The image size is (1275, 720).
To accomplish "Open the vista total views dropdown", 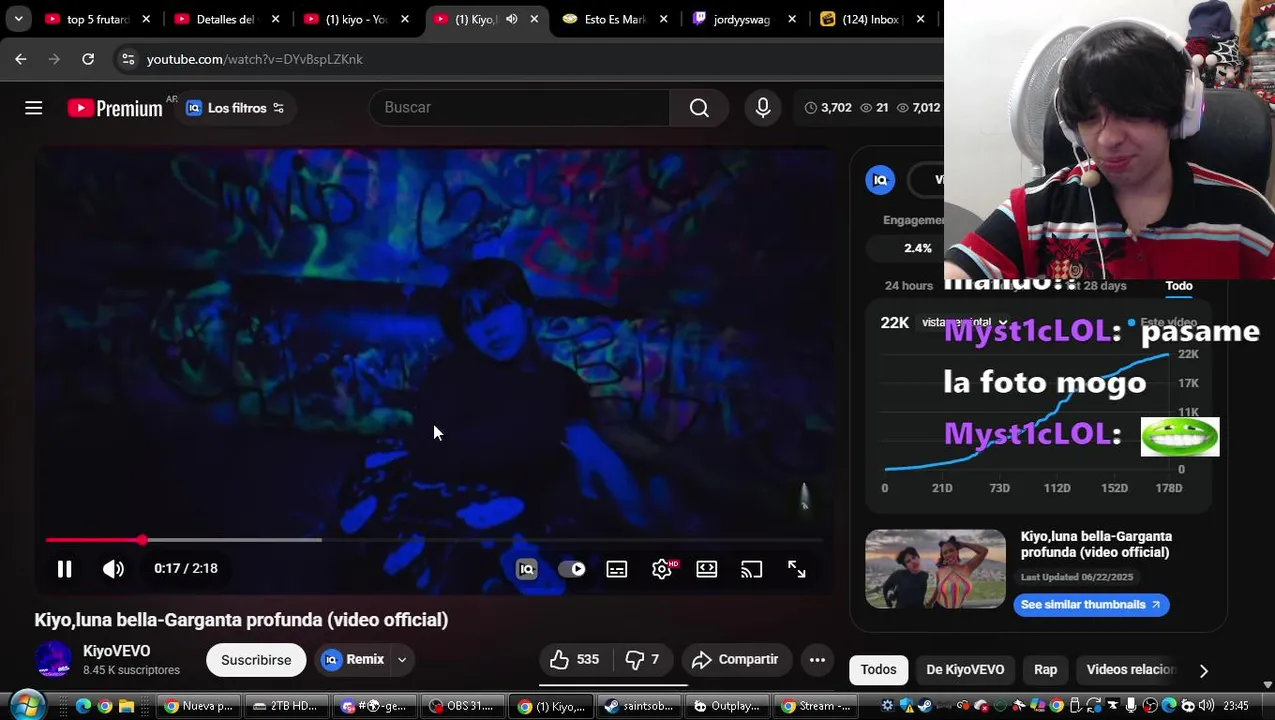I will (965, 323).
